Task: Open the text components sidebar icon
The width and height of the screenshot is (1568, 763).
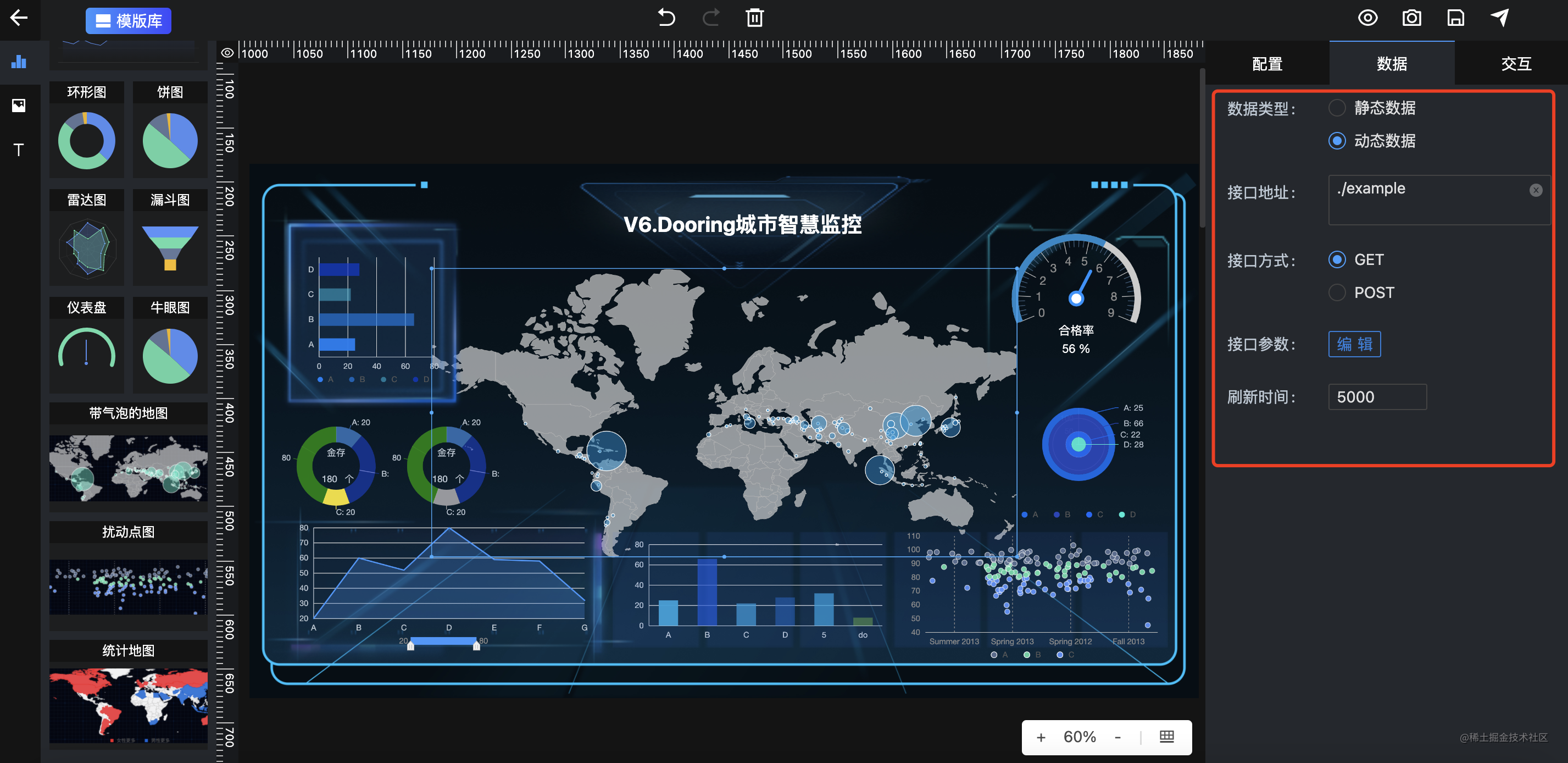Action: coord(19,150)
